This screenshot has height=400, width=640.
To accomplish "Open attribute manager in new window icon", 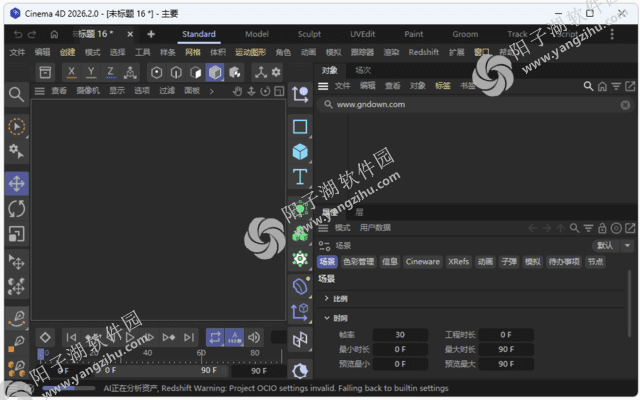I will pyautogui.click(x=630, y=228).
